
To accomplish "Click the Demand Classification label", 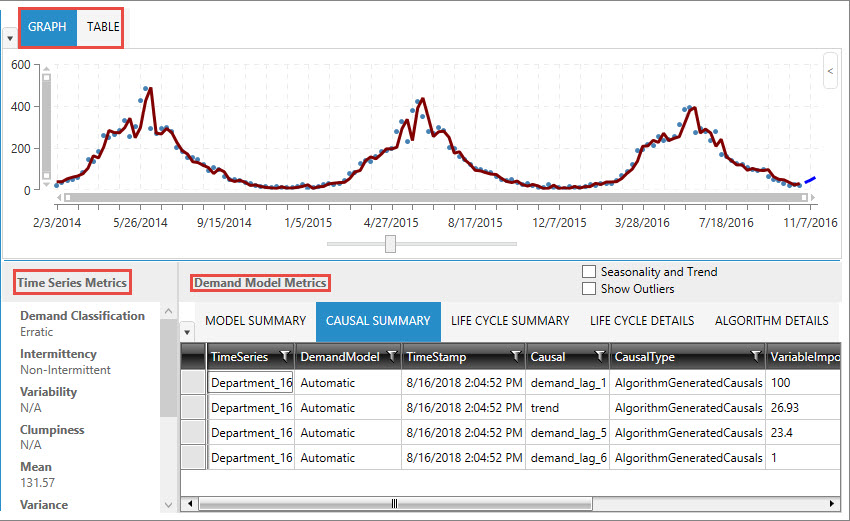I will (82, 316).
